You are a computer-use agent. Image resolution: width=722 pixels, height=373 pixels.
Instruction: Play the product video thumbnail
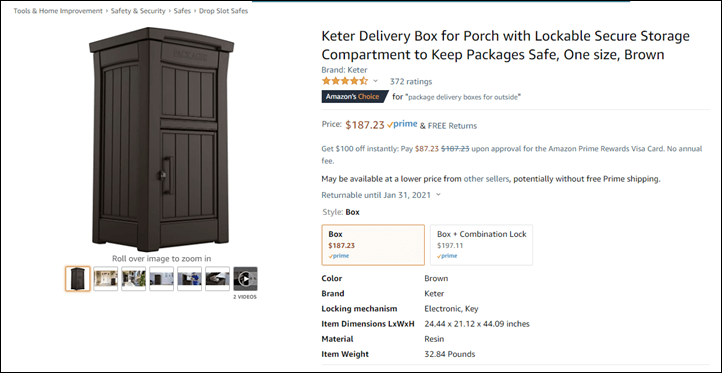click(x=245, y=279)
